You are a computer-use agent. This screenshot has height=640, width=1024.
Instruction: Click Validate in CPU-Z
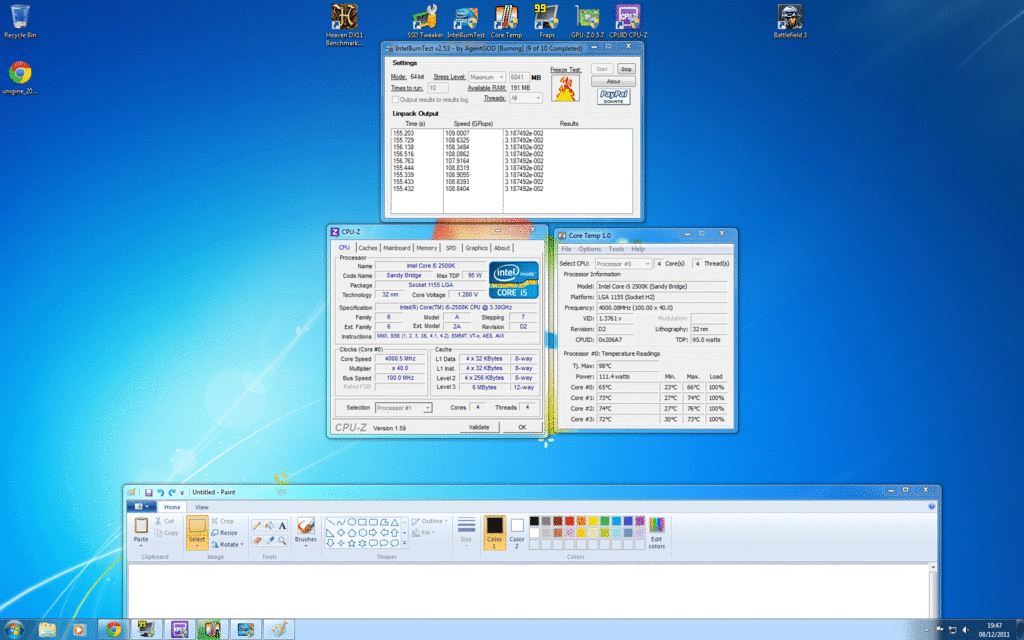point(479,427)
